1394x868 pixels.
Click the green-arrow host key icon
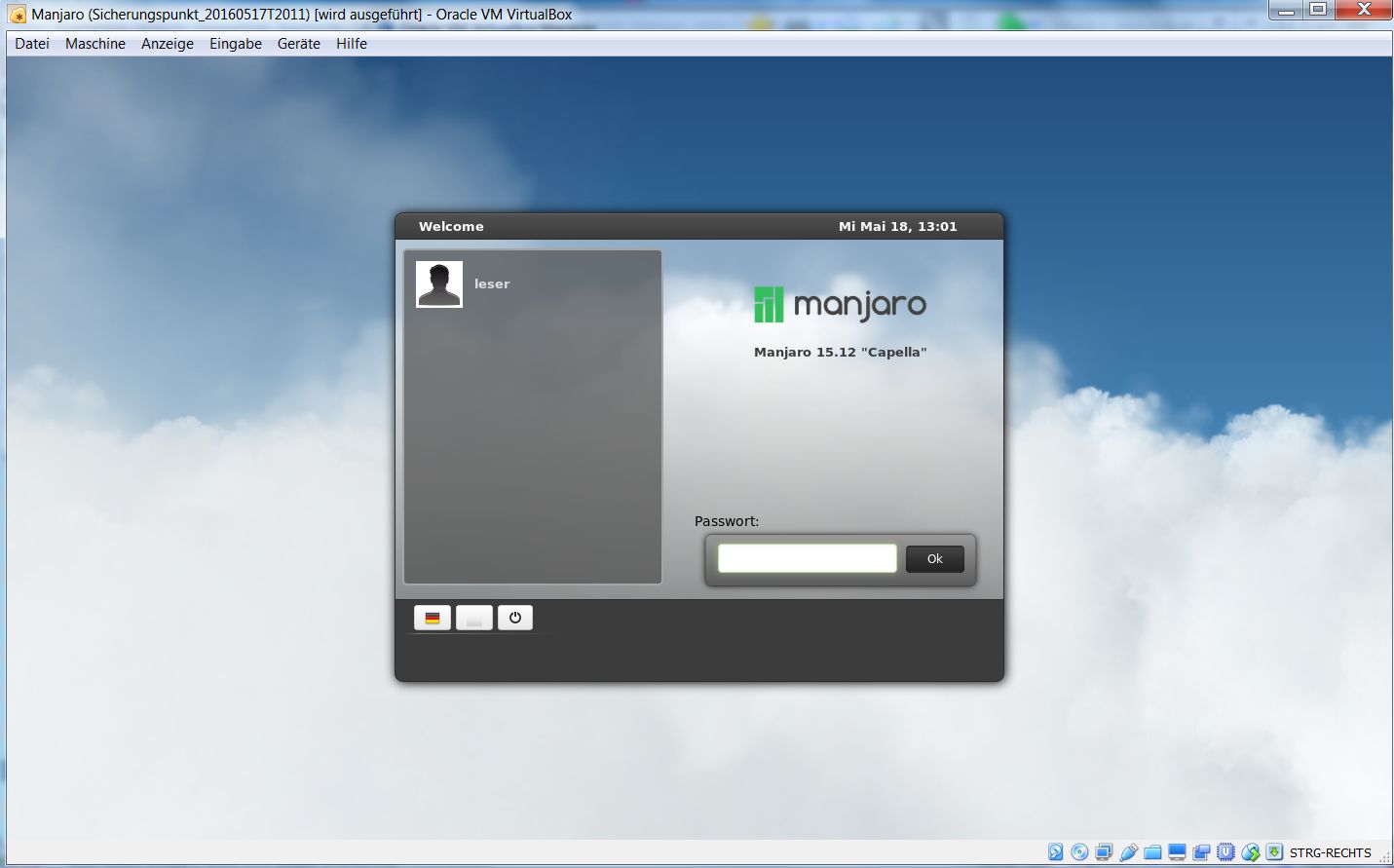tap(1274, 852)
